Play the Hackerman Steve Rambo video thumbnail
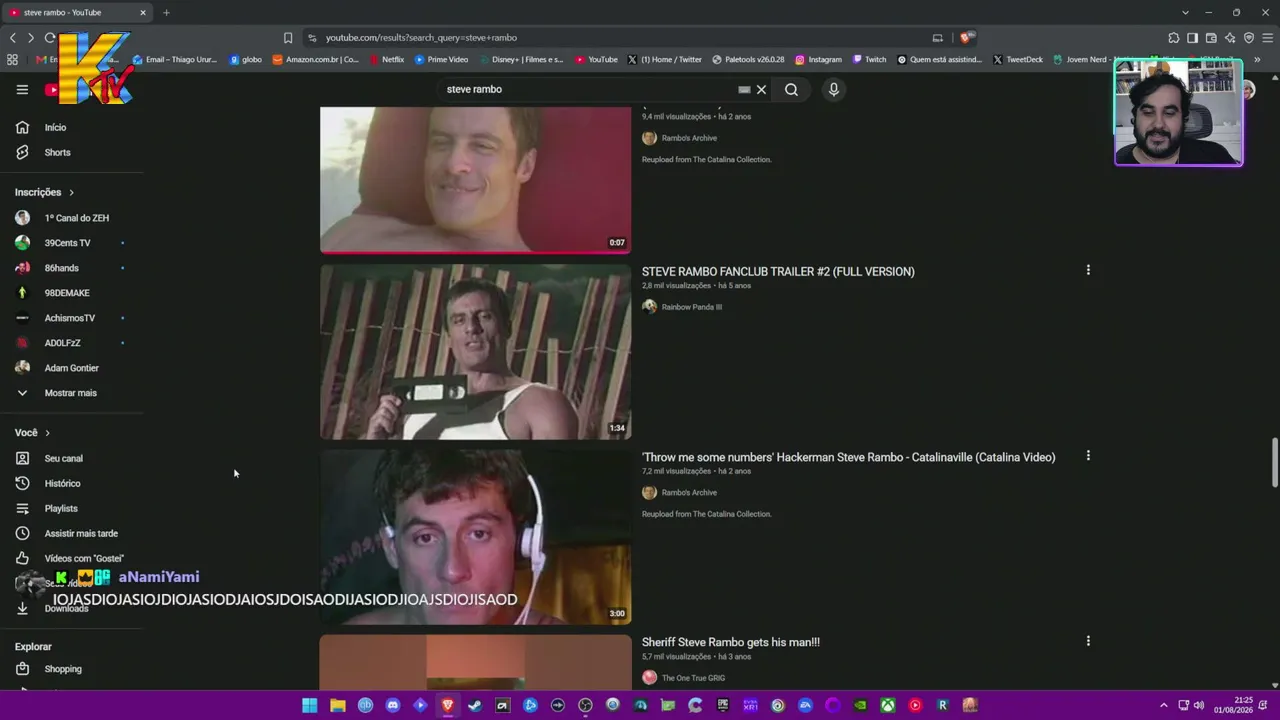The width and height of the screenshot is (1280, 720). click(475, 537)
